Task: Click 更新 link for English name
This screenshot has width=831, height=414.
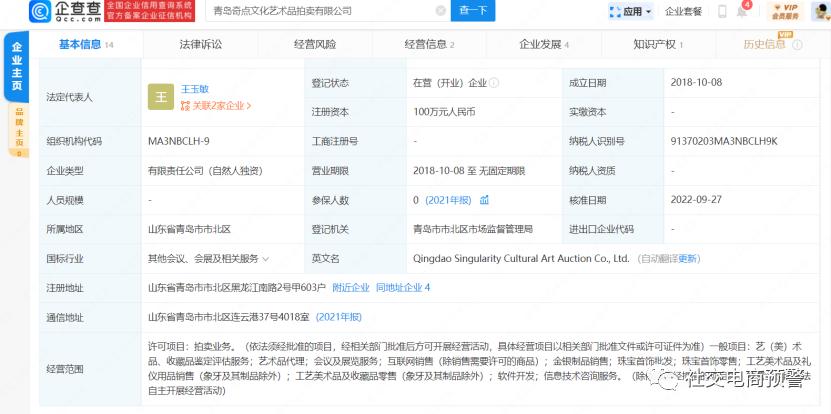Action: (x=687, y=259)
